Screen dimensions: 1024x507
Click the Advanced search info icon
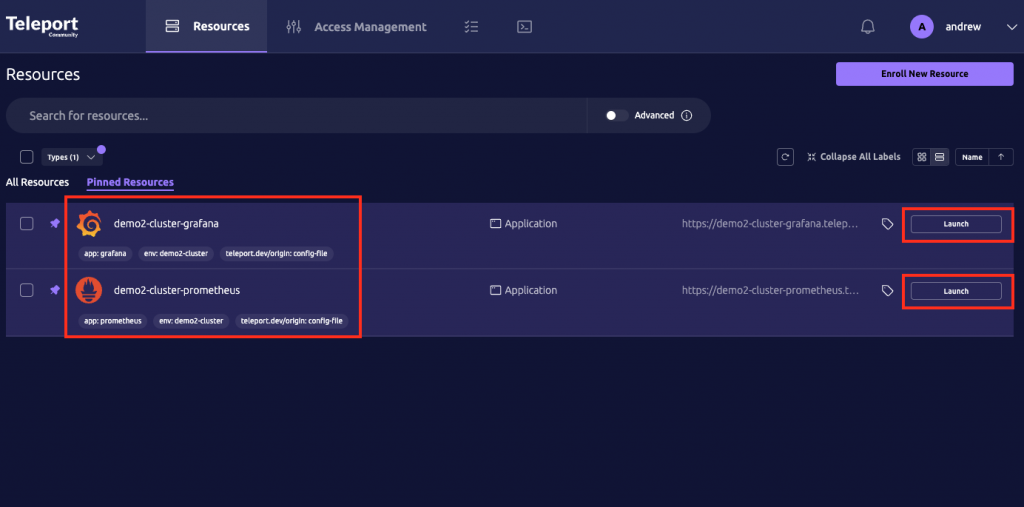(686, 116)
